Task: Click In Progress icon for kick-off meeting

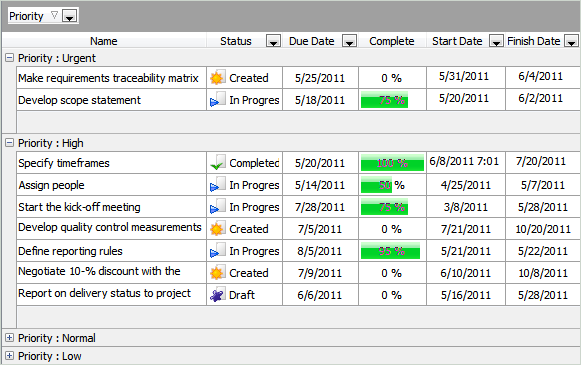Action: [217, 206]
